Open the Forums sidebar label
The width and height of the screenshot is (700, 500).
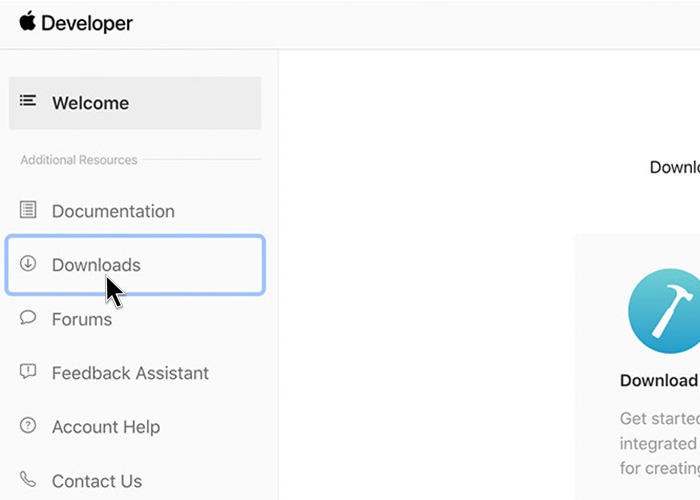(82, 319)
